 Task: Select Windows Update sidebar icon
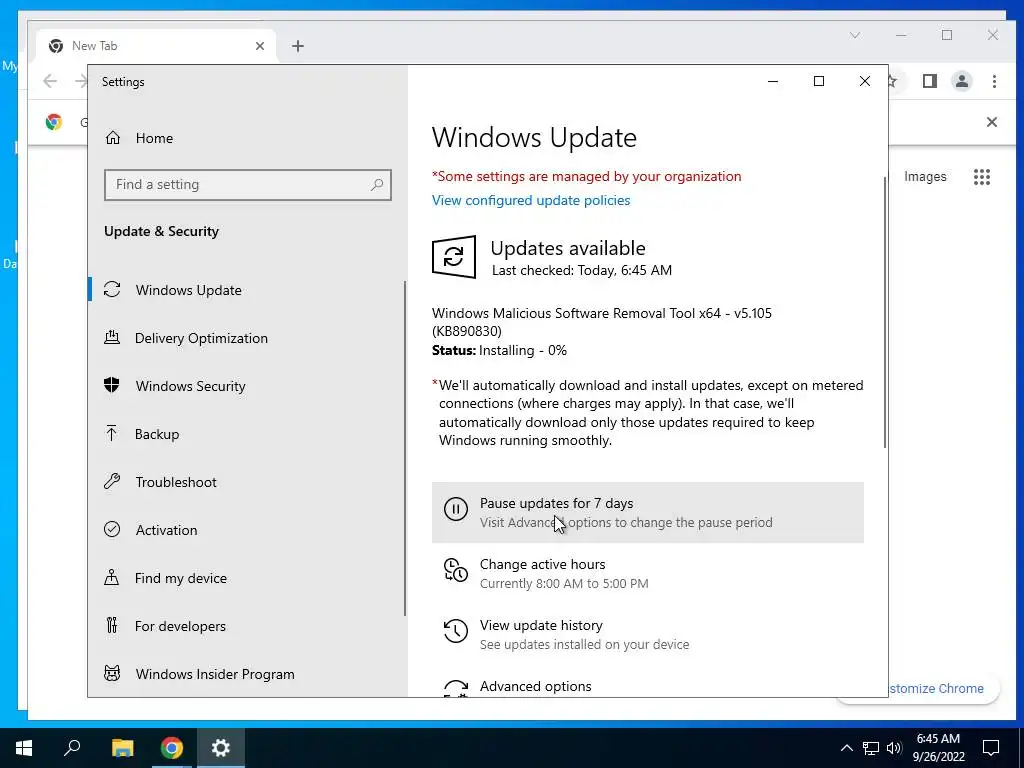point(112,289)
